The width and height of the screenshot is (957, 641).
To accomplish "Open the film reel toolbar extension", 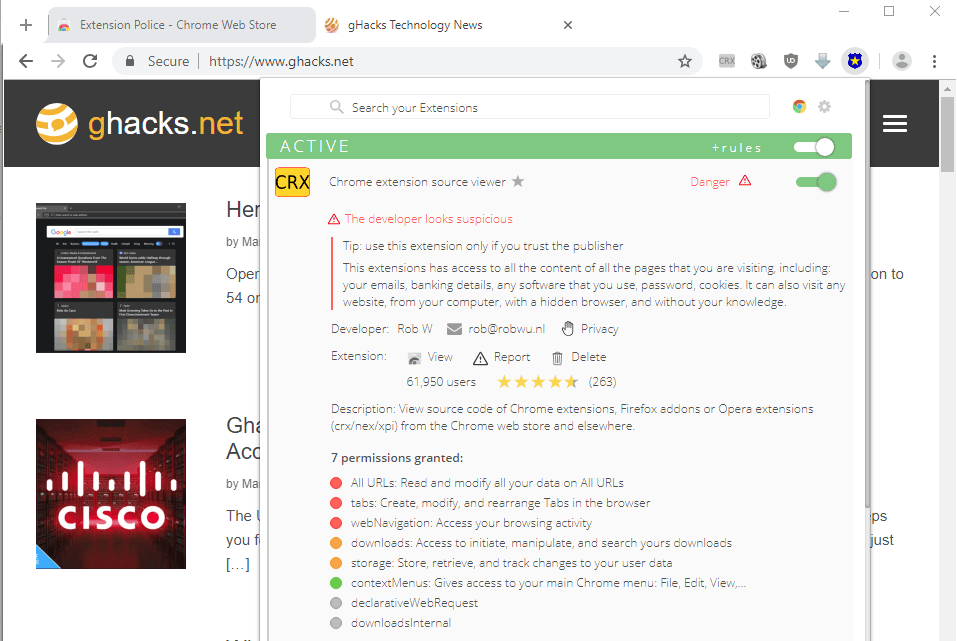I will 759,61.
